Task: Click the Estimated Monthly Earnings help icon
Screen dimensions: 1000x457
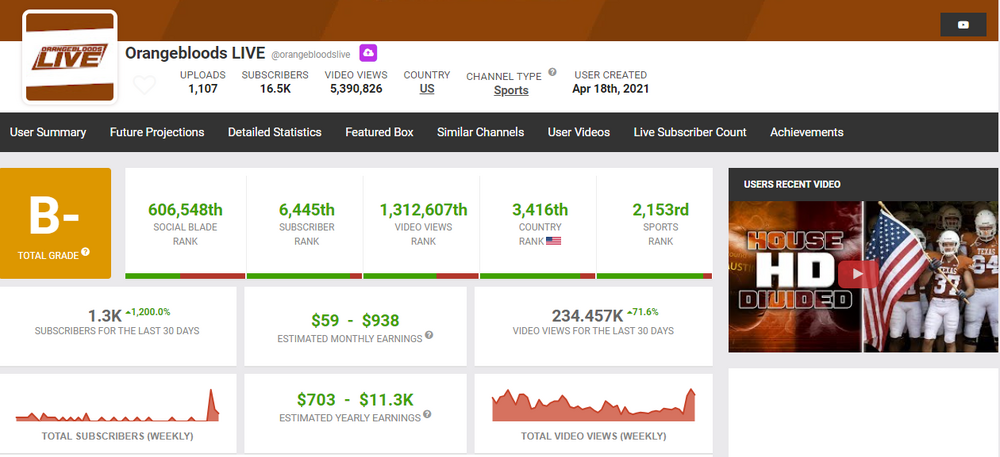Action: click(429, 335)
